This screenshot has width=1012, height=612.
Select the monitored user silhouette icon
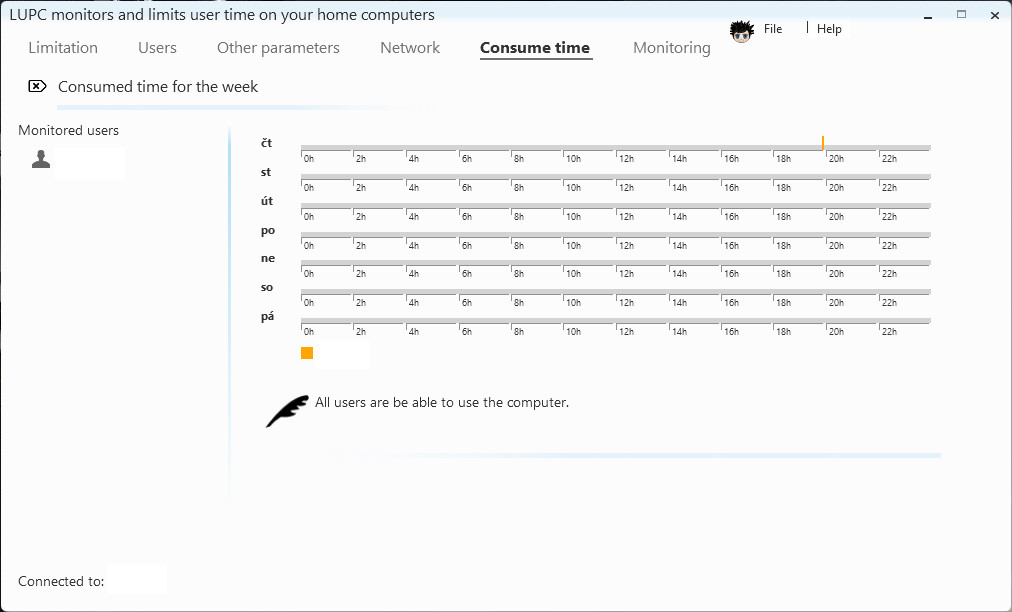41,159
